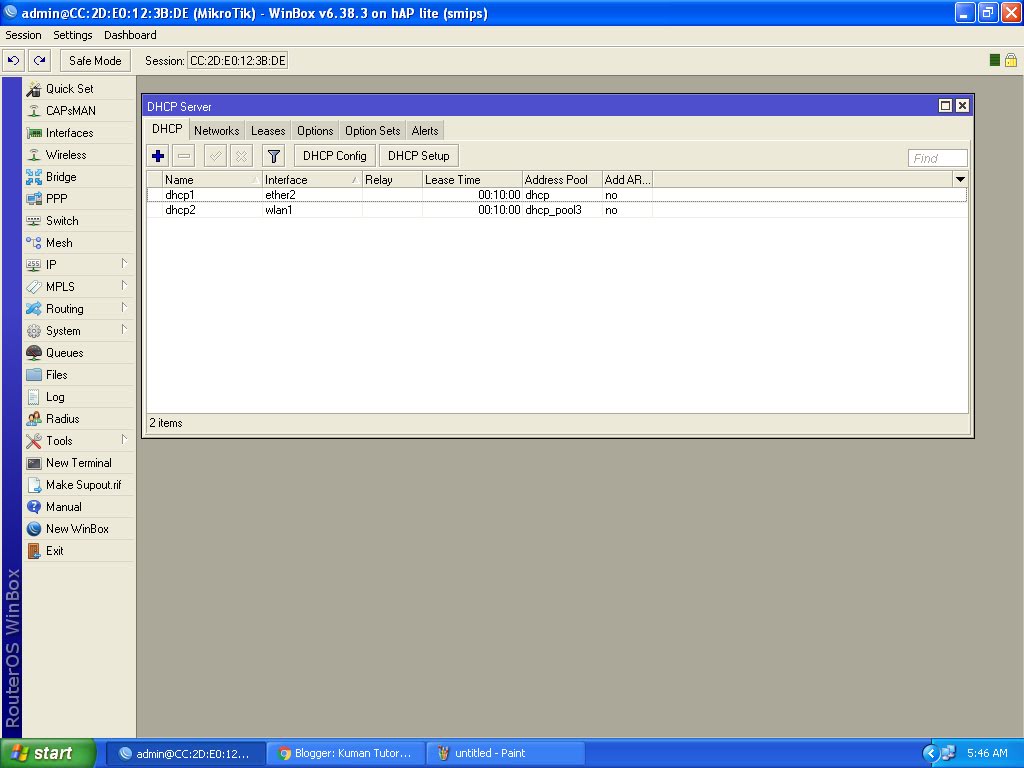This screenshot has height=768, width=1024.
Task: Open the column selector dropdown arrow
Action: click(960, 180)
